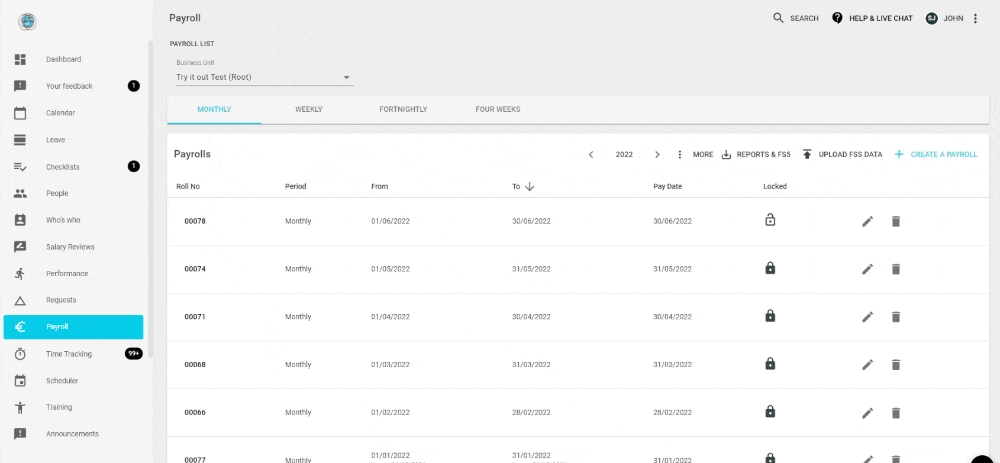Screen dimensions: 1000x463
Task: Open the Training section
Action: click(x=73, y=408)
